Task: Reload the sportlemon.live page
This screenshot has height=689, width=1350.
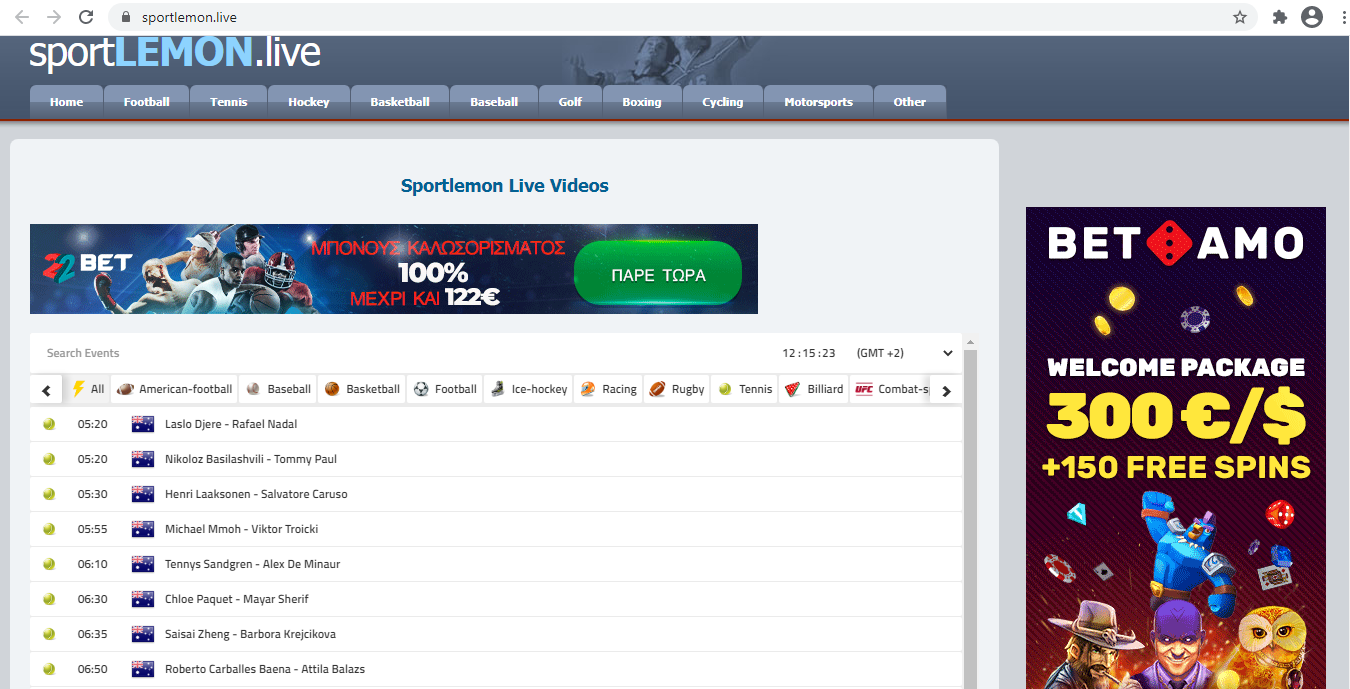Action: (x=86, y=17)
